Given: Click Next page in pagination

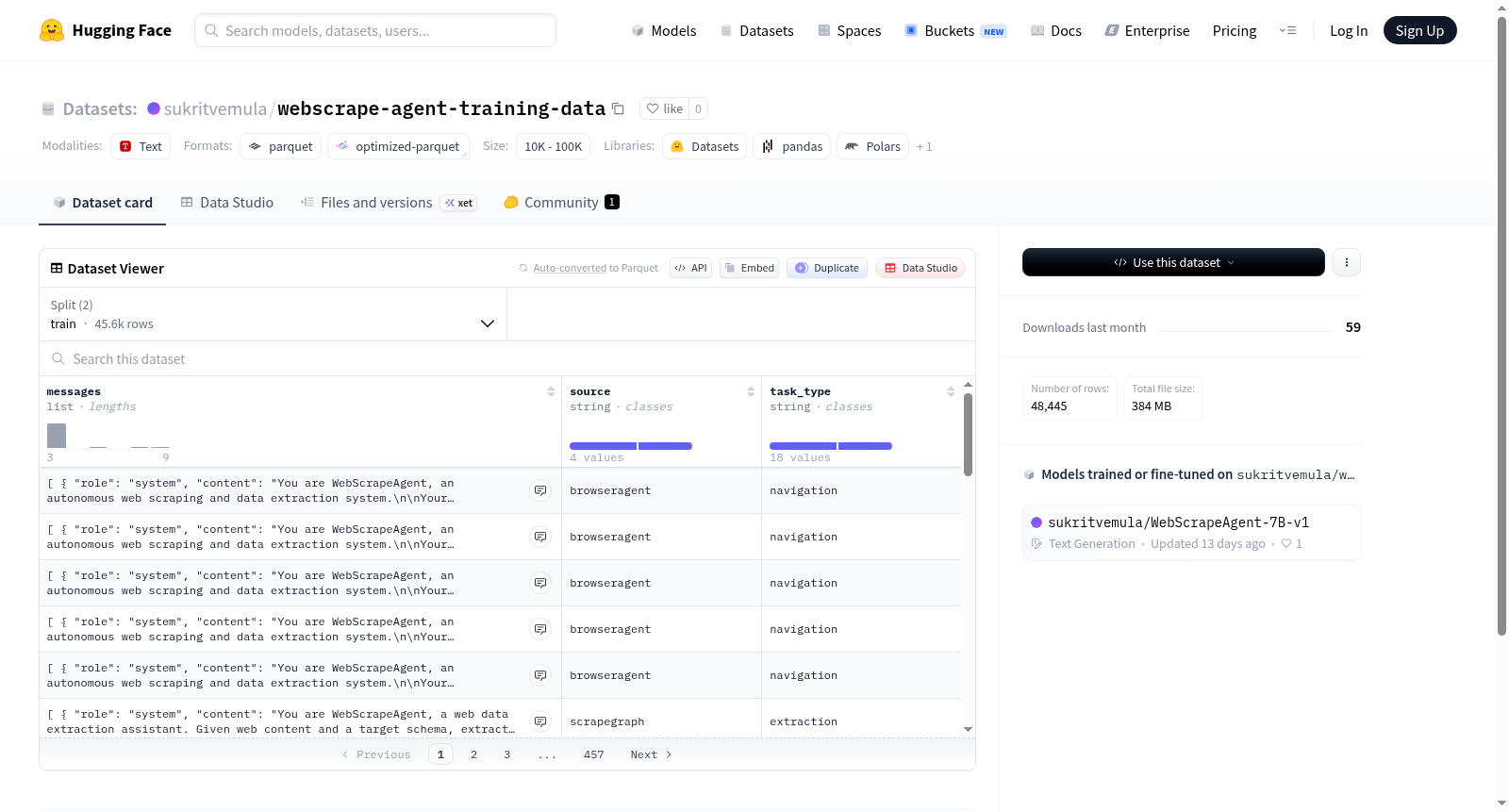Looking at the screenshot, I should (x=651, y=754).
